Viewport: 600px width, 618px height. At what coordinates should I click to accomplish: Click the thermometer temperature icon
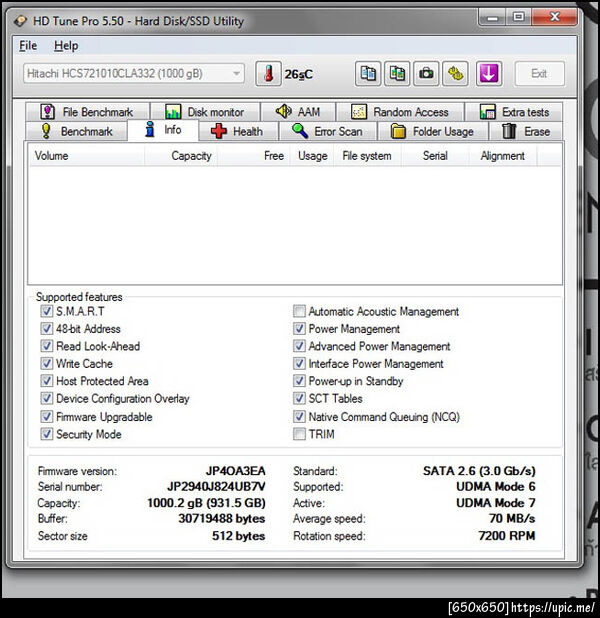point(268,74)
